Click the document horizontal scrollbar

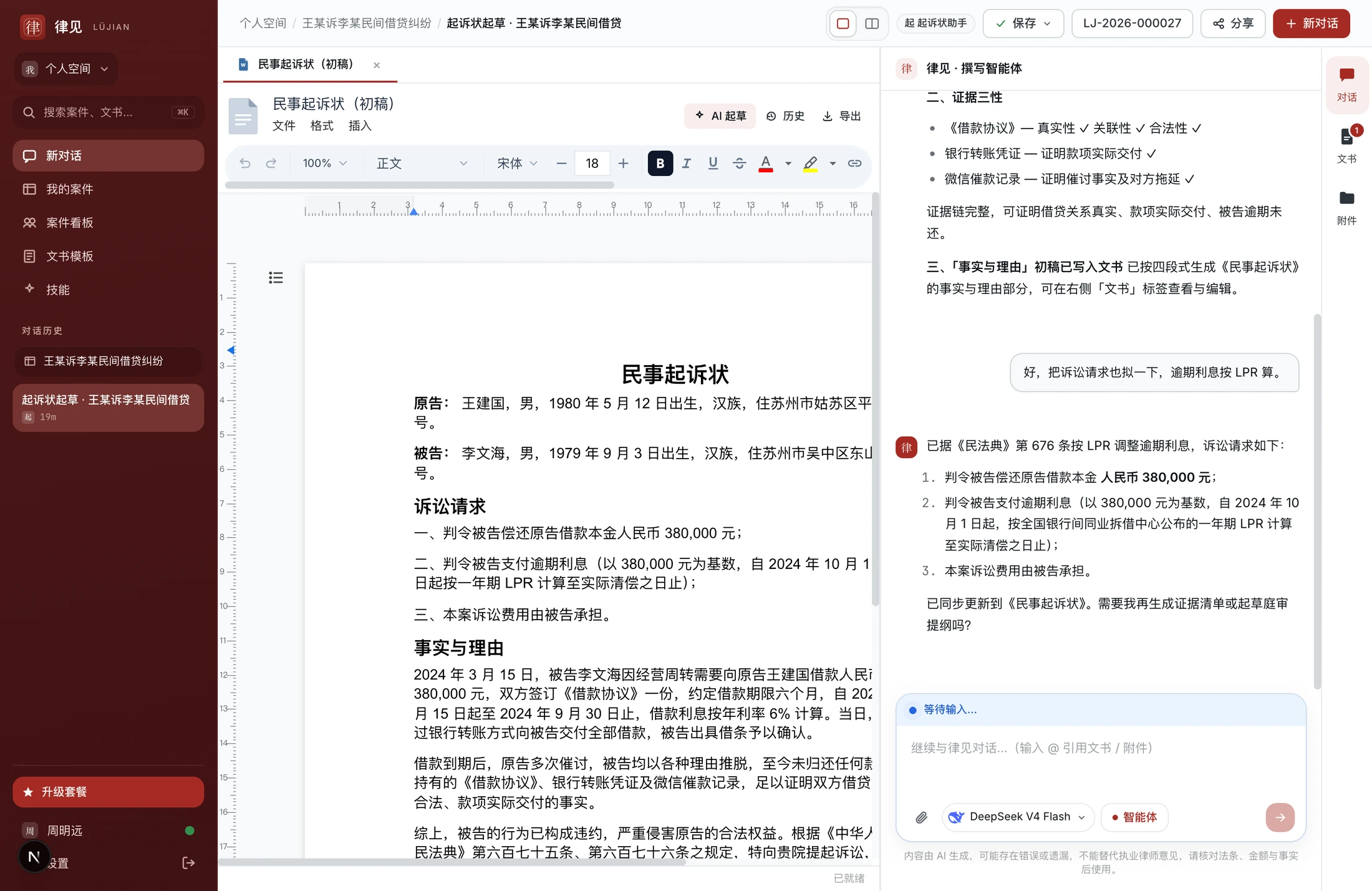[452, 862]
